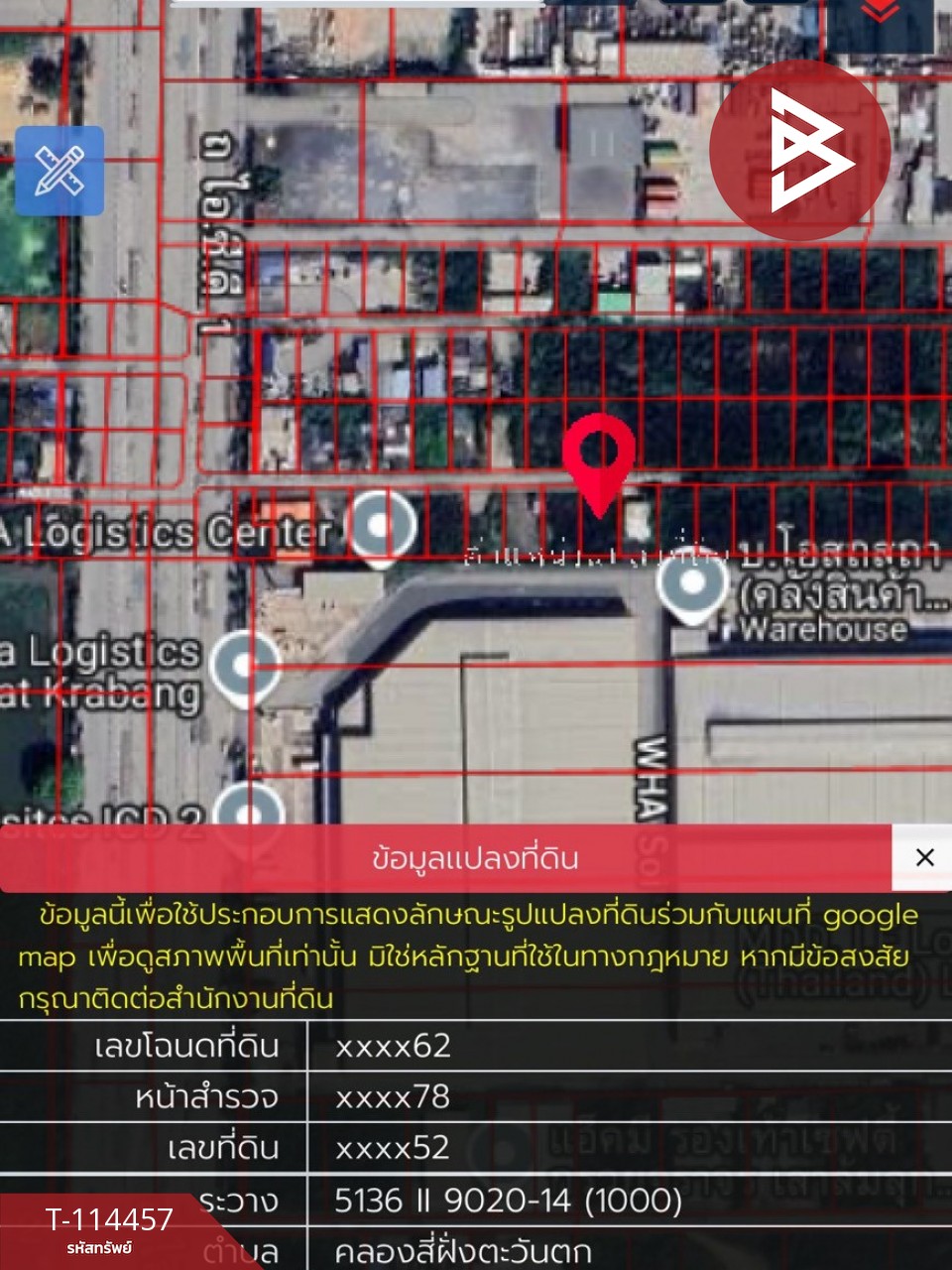Select the land number value xxxx52
Viewport: 952px width, 1270px height.
(393, 1148)
